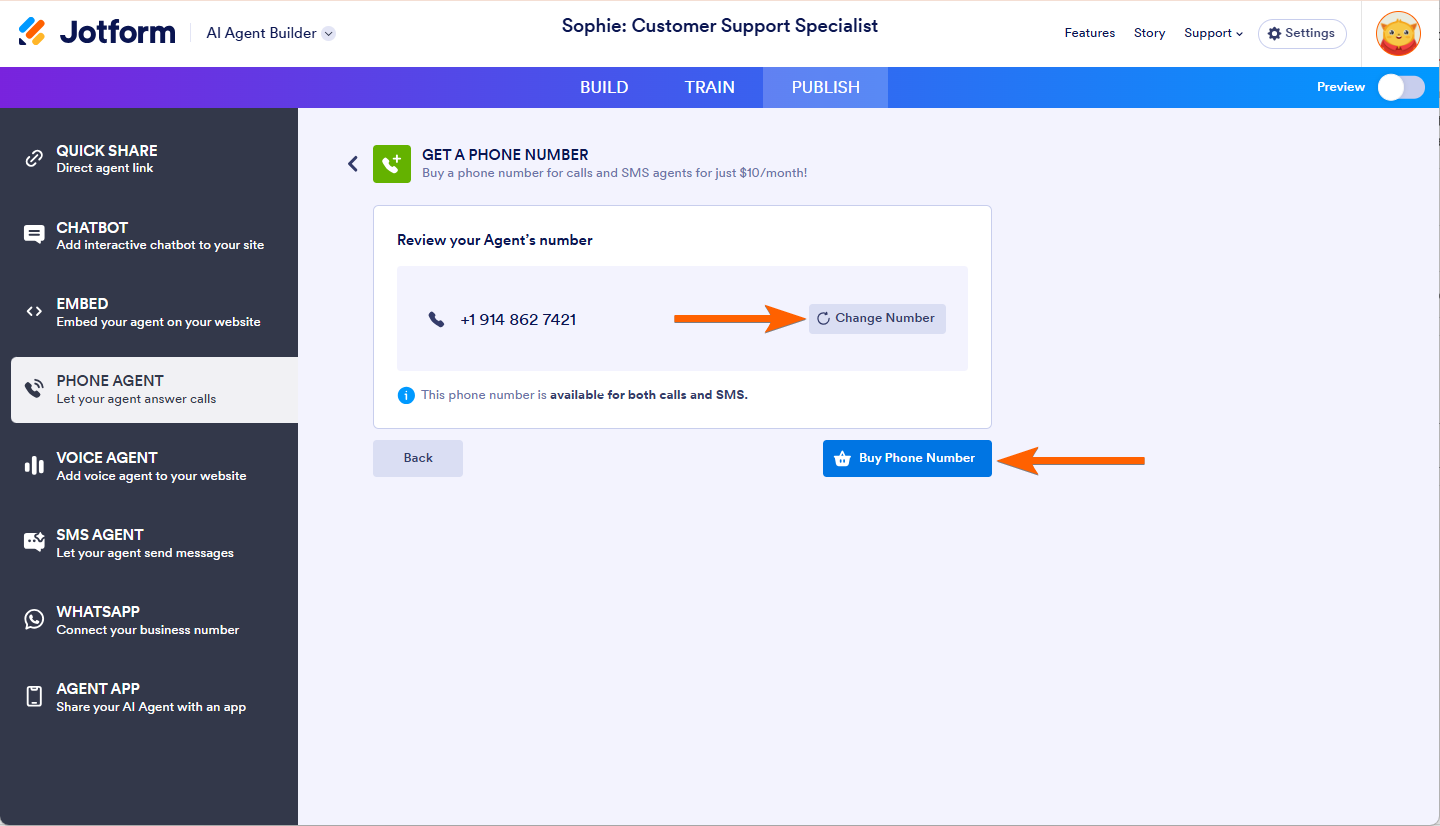Screen dimensions: 1440x826
Task: Click the Buy Phone Number button
Action: (907, 458)
